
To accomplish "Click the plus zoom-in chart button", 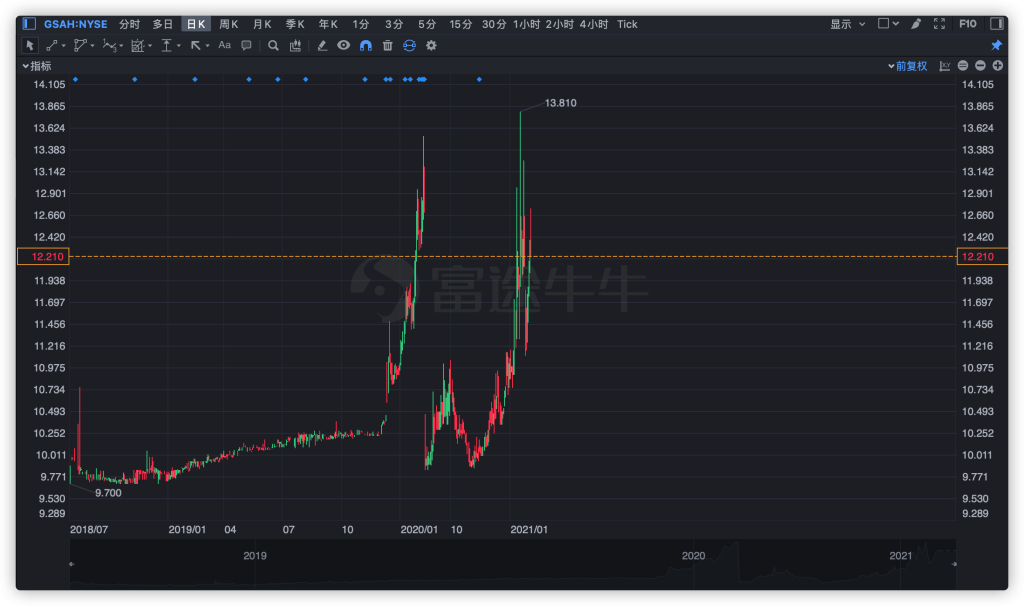I will (997, 66).
